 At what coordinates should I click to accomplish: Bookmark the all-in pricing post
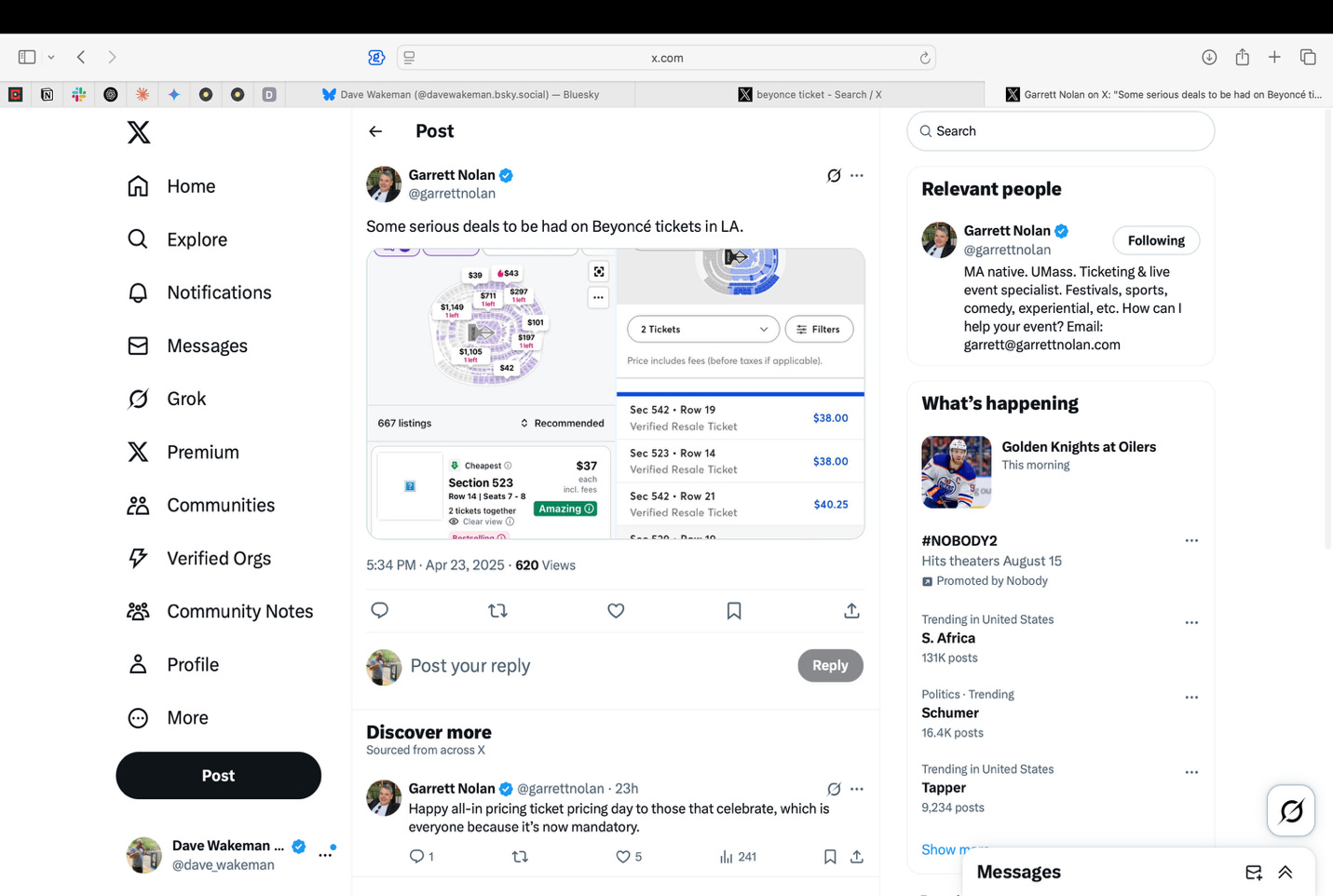coord(830,856)
